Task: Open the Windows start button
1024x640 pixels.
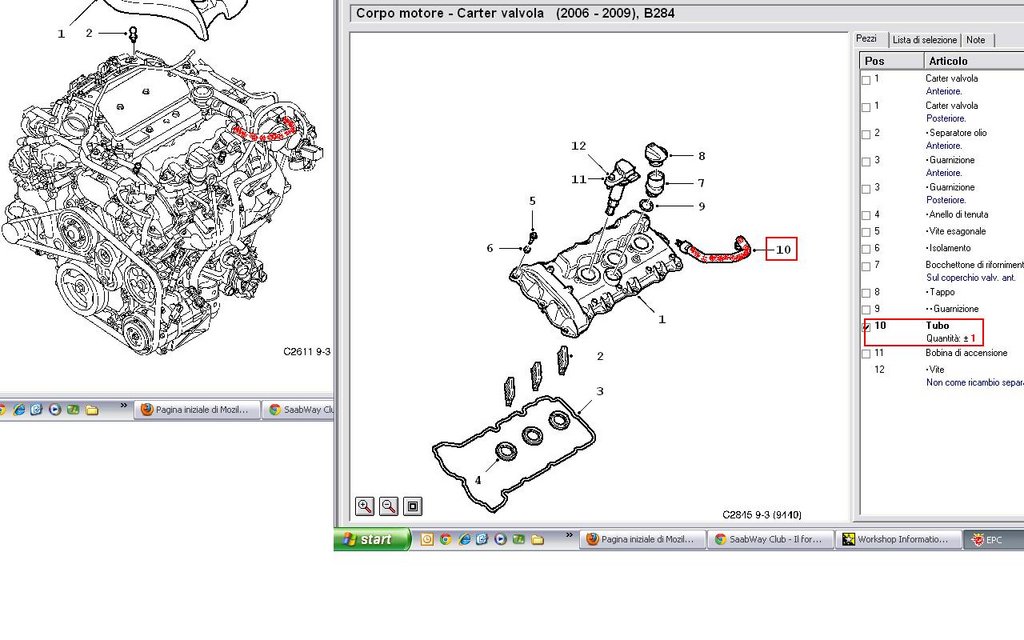Action: tap(372, 539)
